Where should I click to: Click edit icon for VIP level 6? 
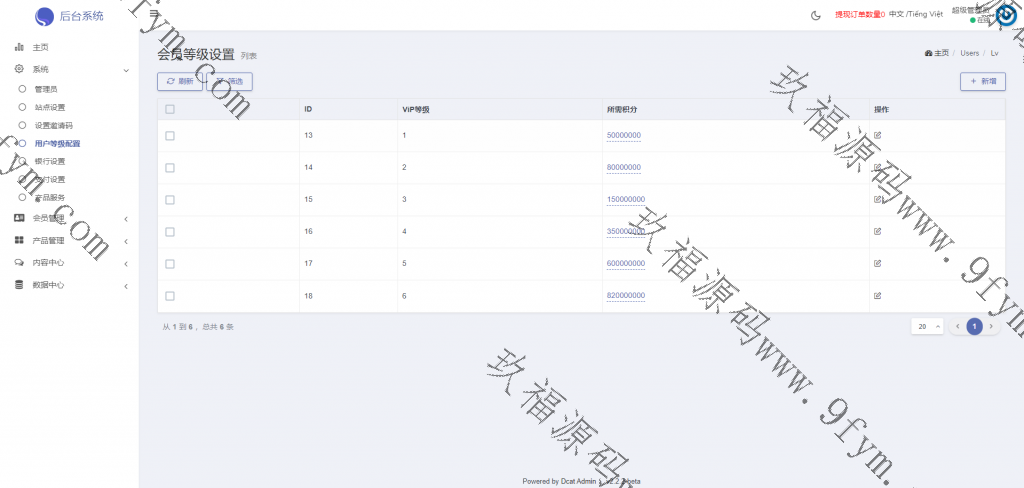(x=878, y=295)
